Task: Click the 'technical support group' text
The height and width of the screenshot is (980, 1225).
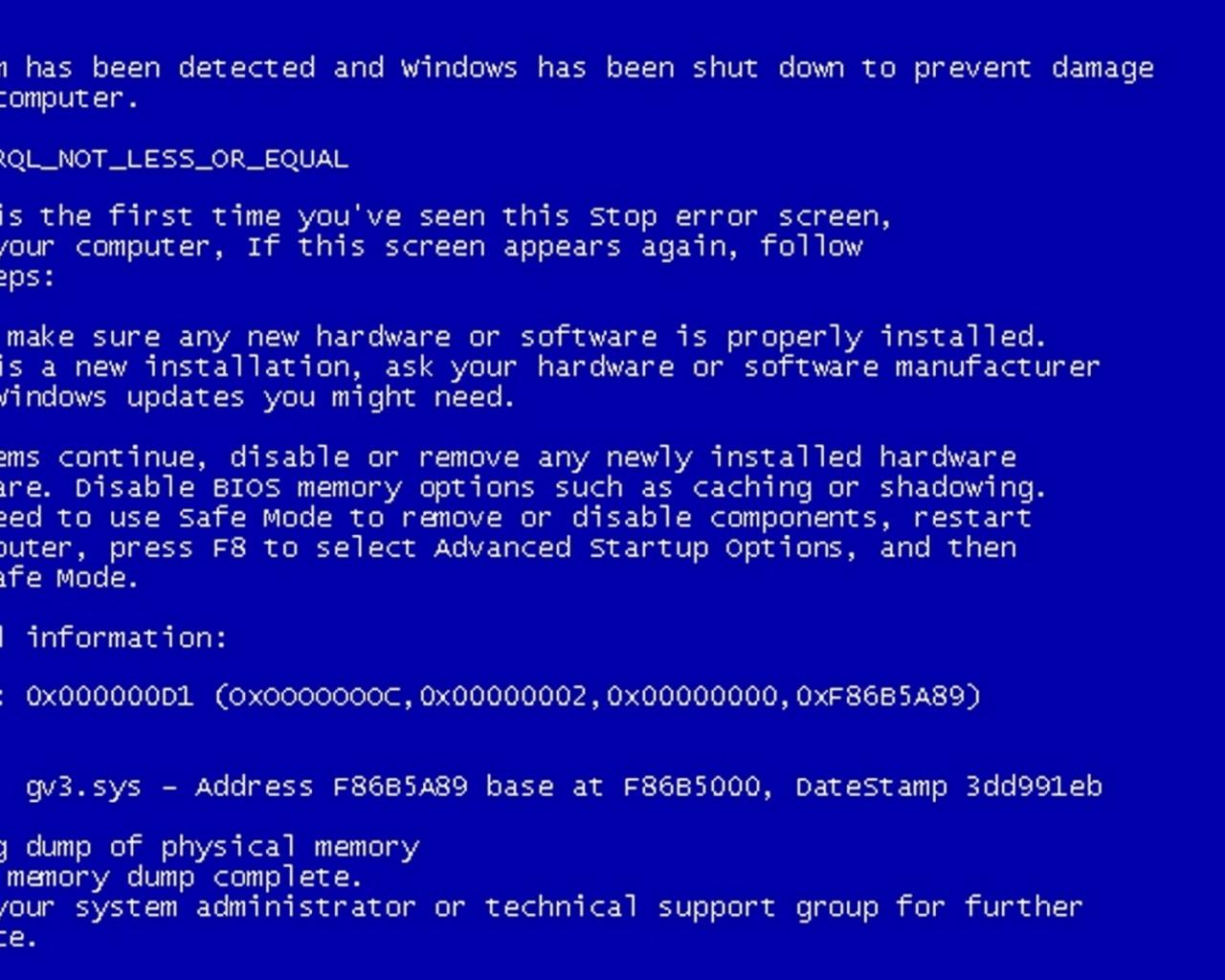Action: [x=680, y=908]
